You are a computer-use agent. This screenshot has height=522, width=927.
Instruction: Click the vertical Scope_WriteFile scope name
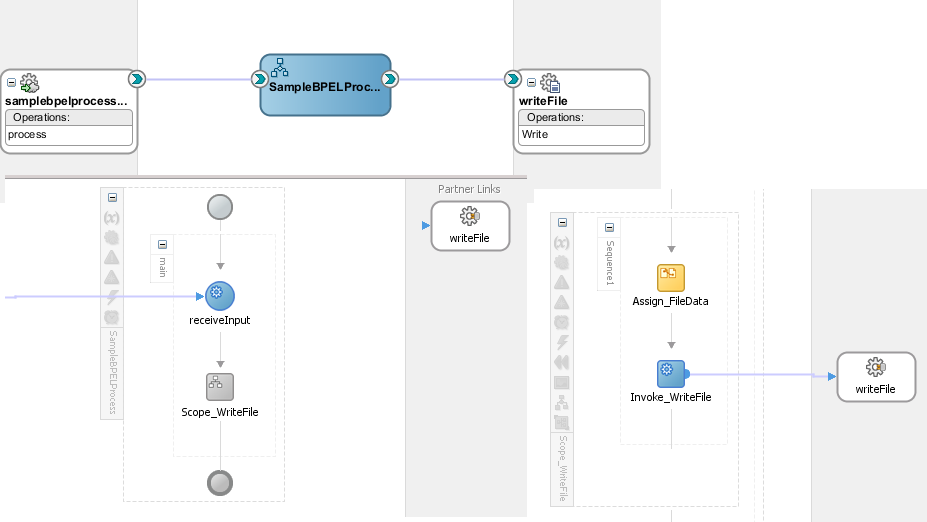coord(563,468)
